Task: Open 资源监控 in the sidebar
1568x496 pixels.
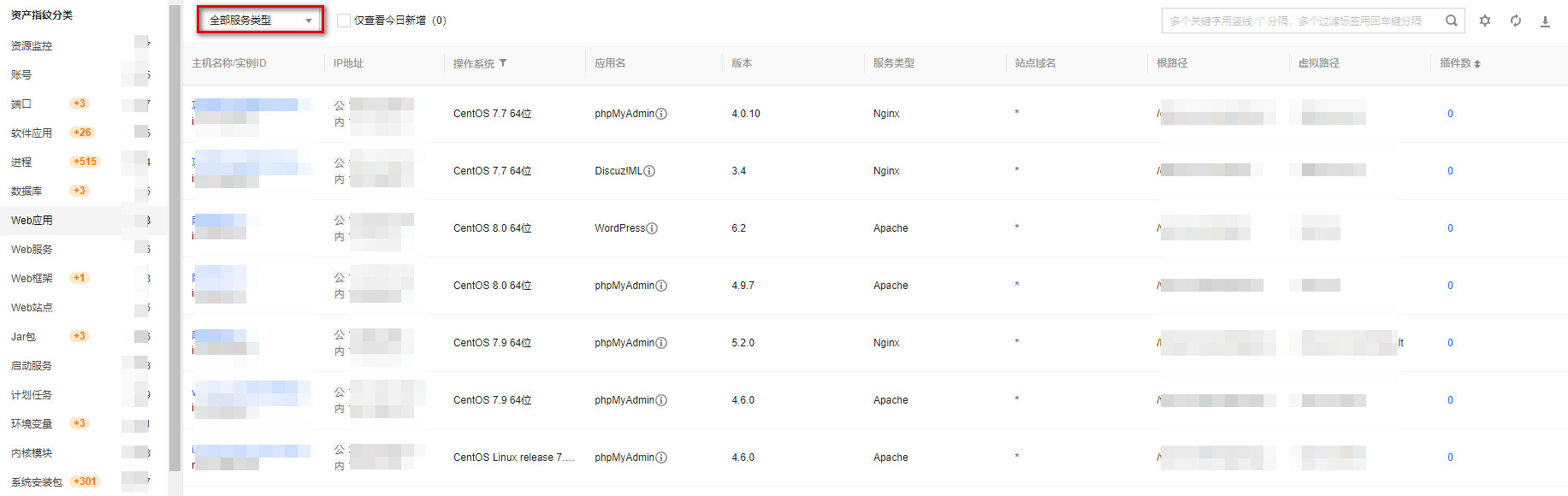Action: (x=32, y=46)
